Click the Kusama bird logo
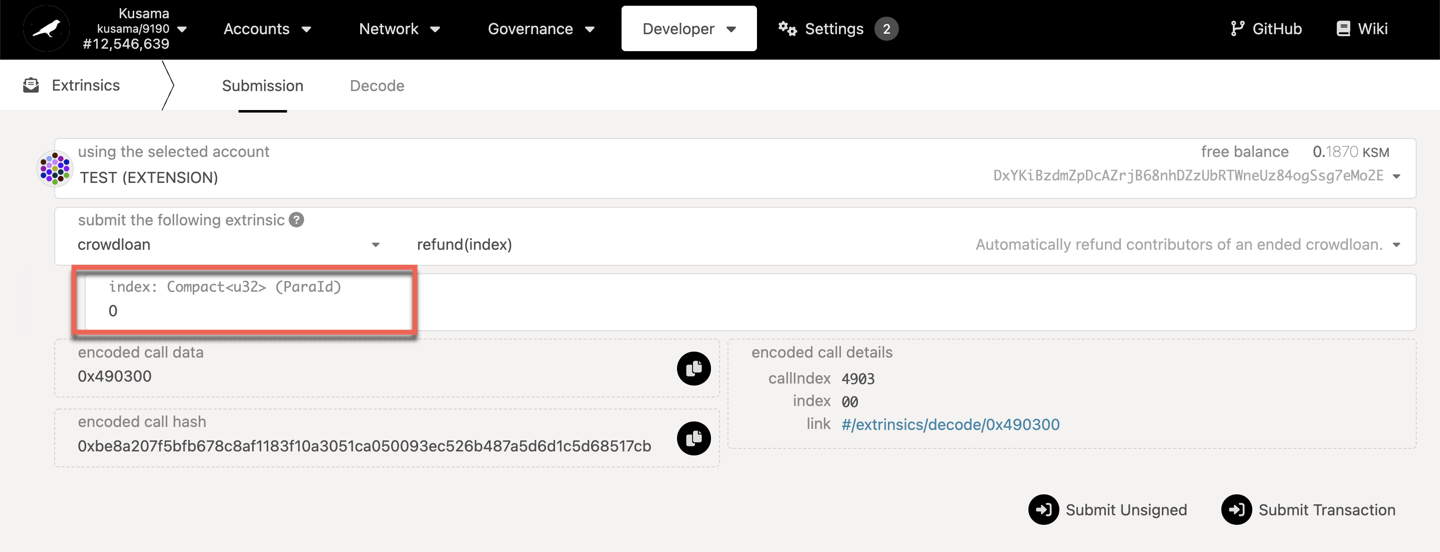This screenshot has width=1440, height=552. (46, 29)
